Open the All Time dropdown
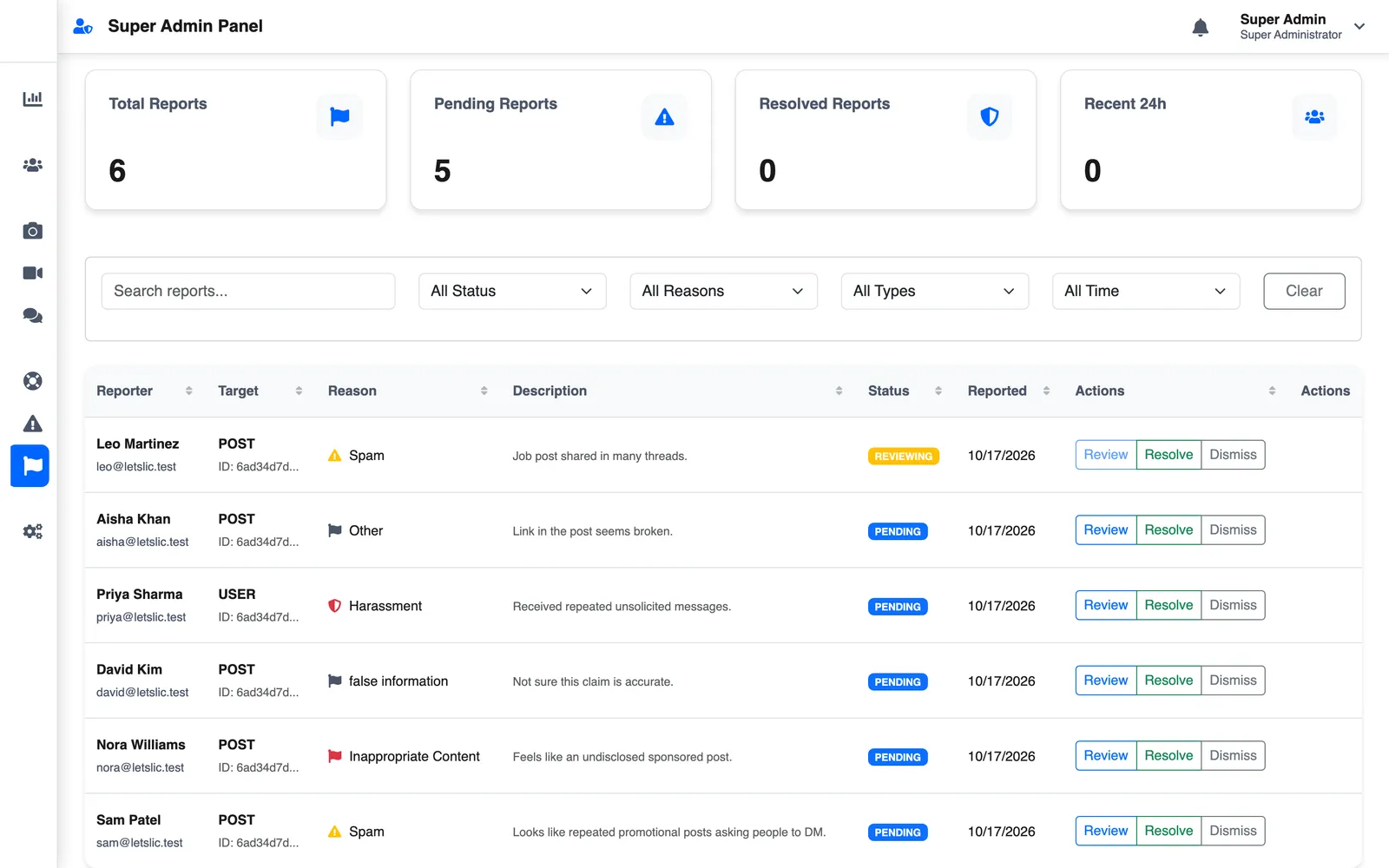This screenshot has height=868, width=1389. [x=1146, y=292]
